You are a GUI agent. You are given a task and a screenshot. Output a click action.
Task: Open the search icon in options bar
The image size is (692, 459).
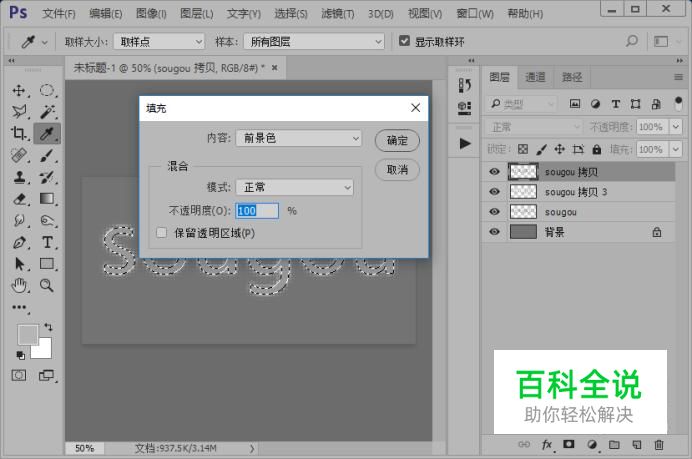(632, 41)
